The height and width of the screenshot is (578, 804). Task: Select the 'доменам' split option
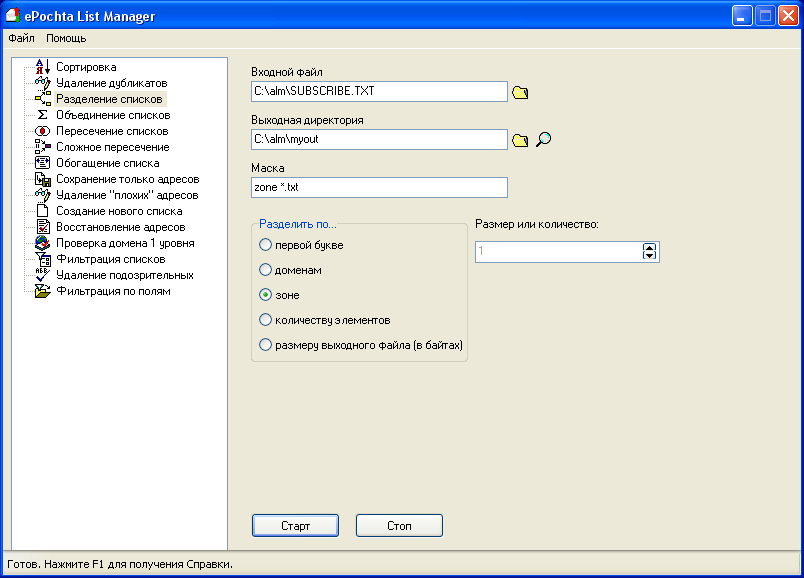pyautogui.click(x=265, y=270)
